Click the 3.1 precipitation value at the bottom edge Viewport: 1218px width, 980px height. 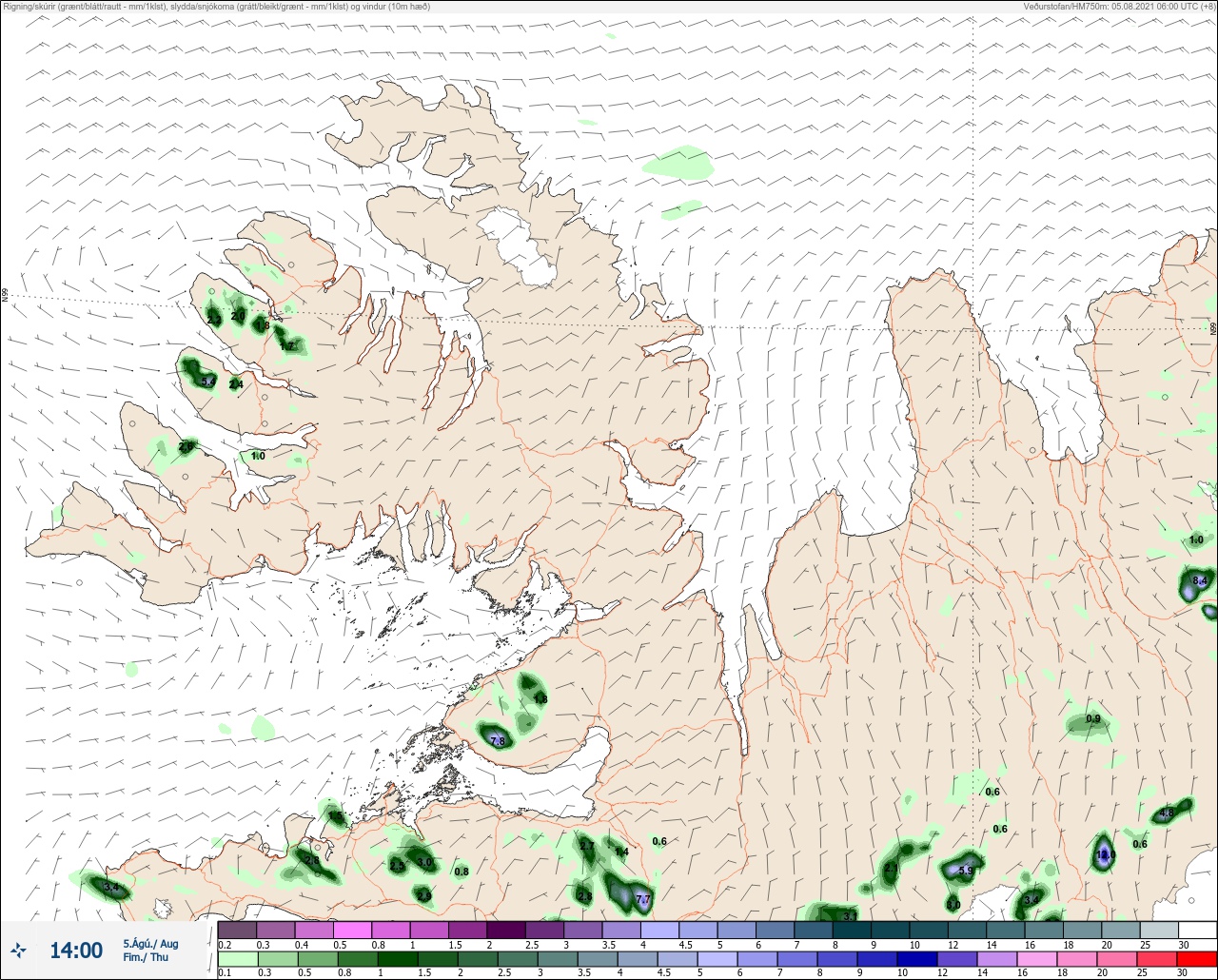(x=850, y=915)
